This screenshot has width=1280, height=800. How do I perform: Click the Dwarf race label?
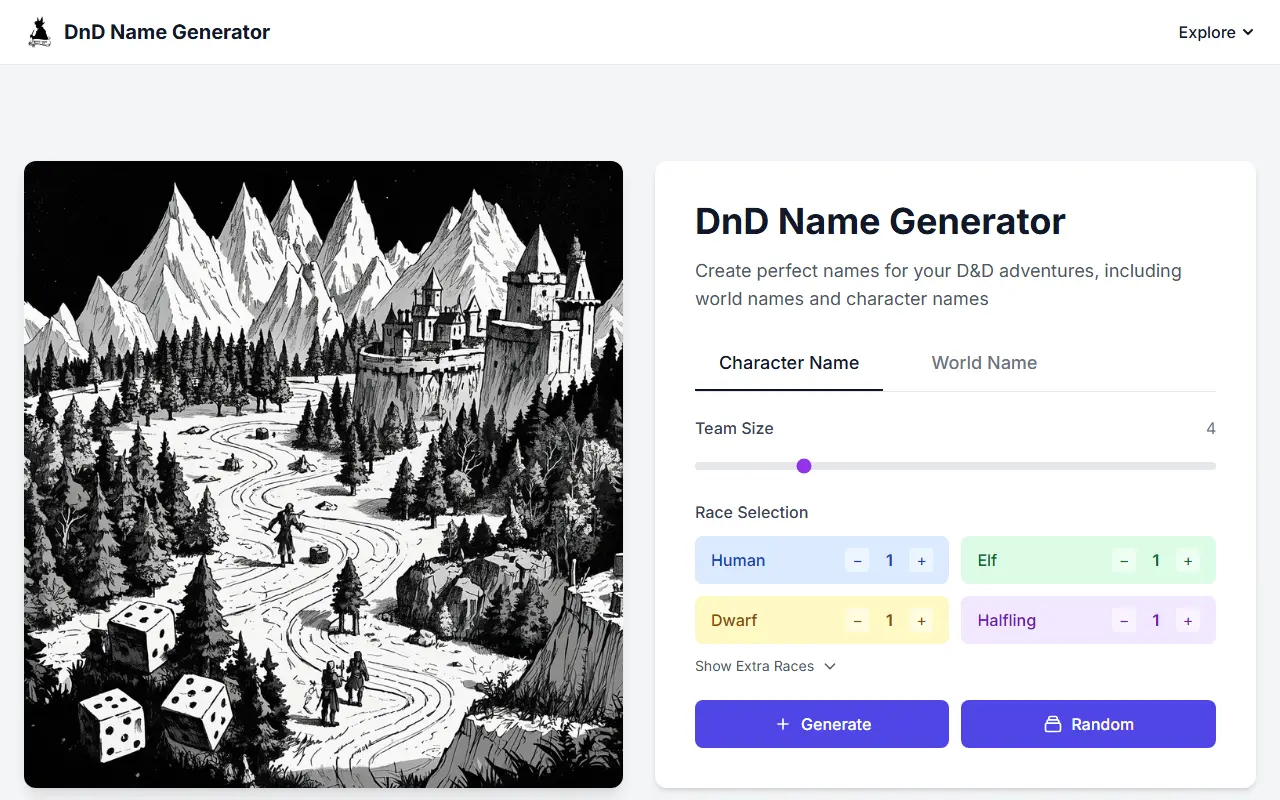click(734, 620)
